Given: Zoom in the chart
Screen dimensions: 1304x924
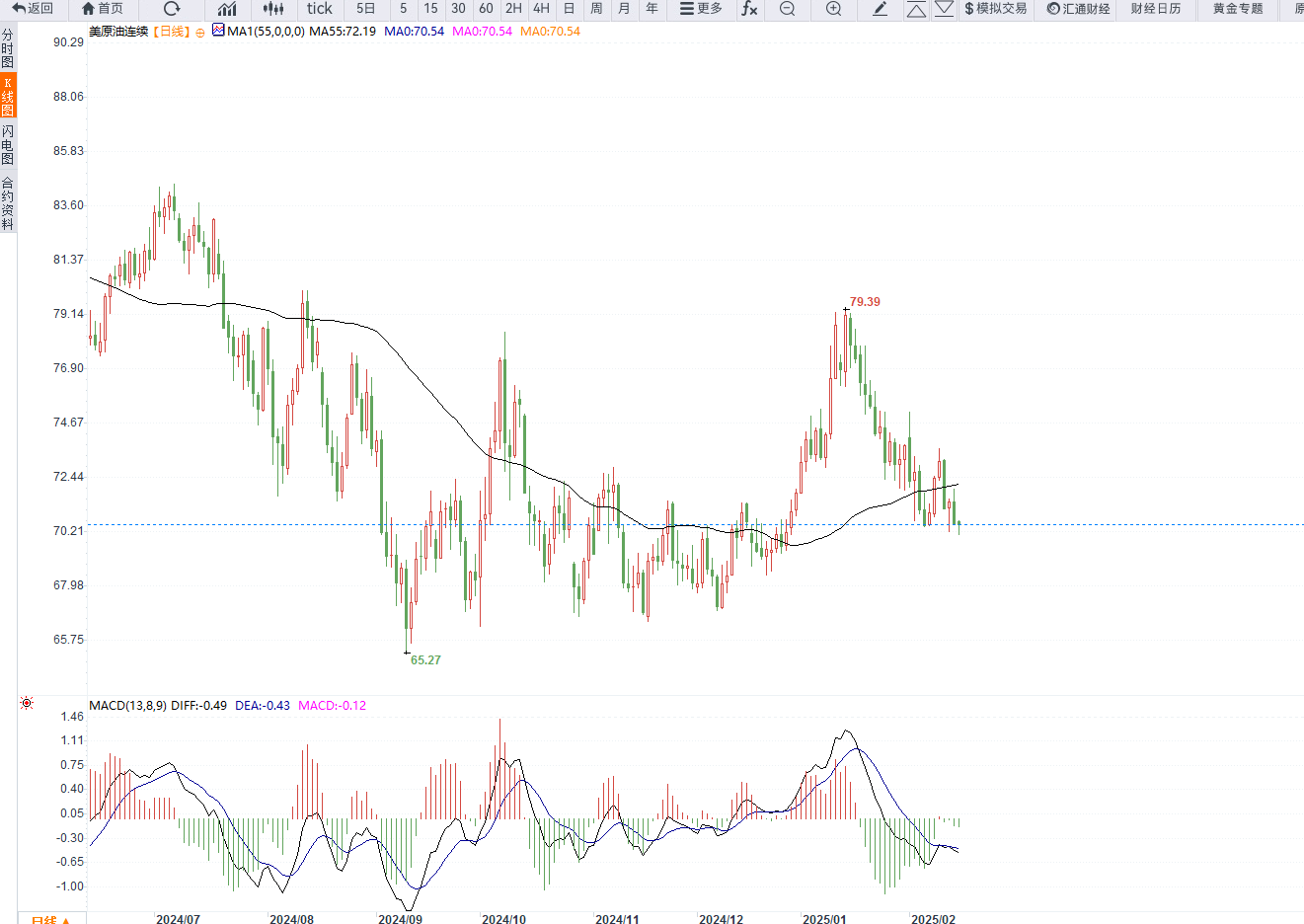Looking at the screenshot, I should click(x=834, y=9).
